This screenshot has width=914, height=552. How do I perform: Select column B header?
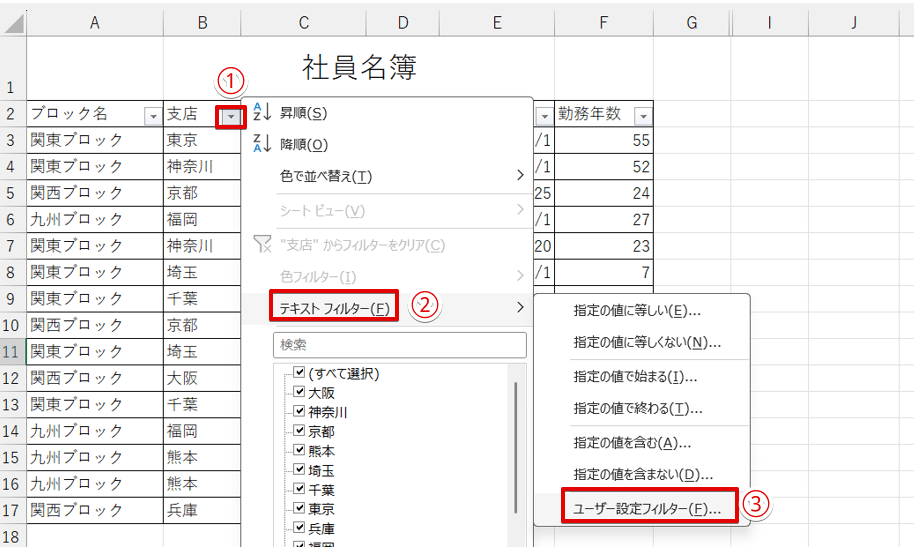202,23
